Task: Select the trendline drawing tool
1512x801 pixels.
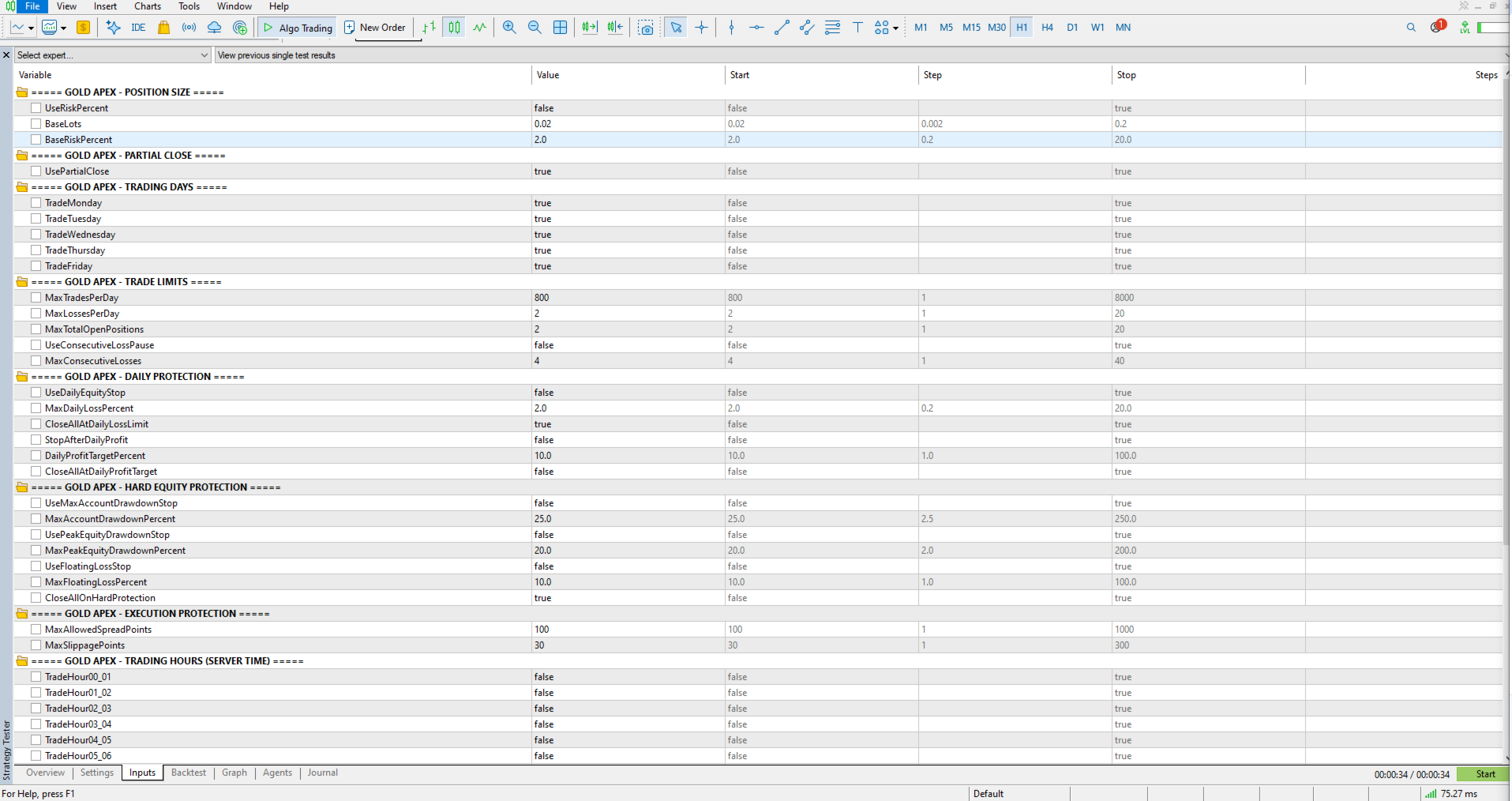Action: [x=782, y=28]
